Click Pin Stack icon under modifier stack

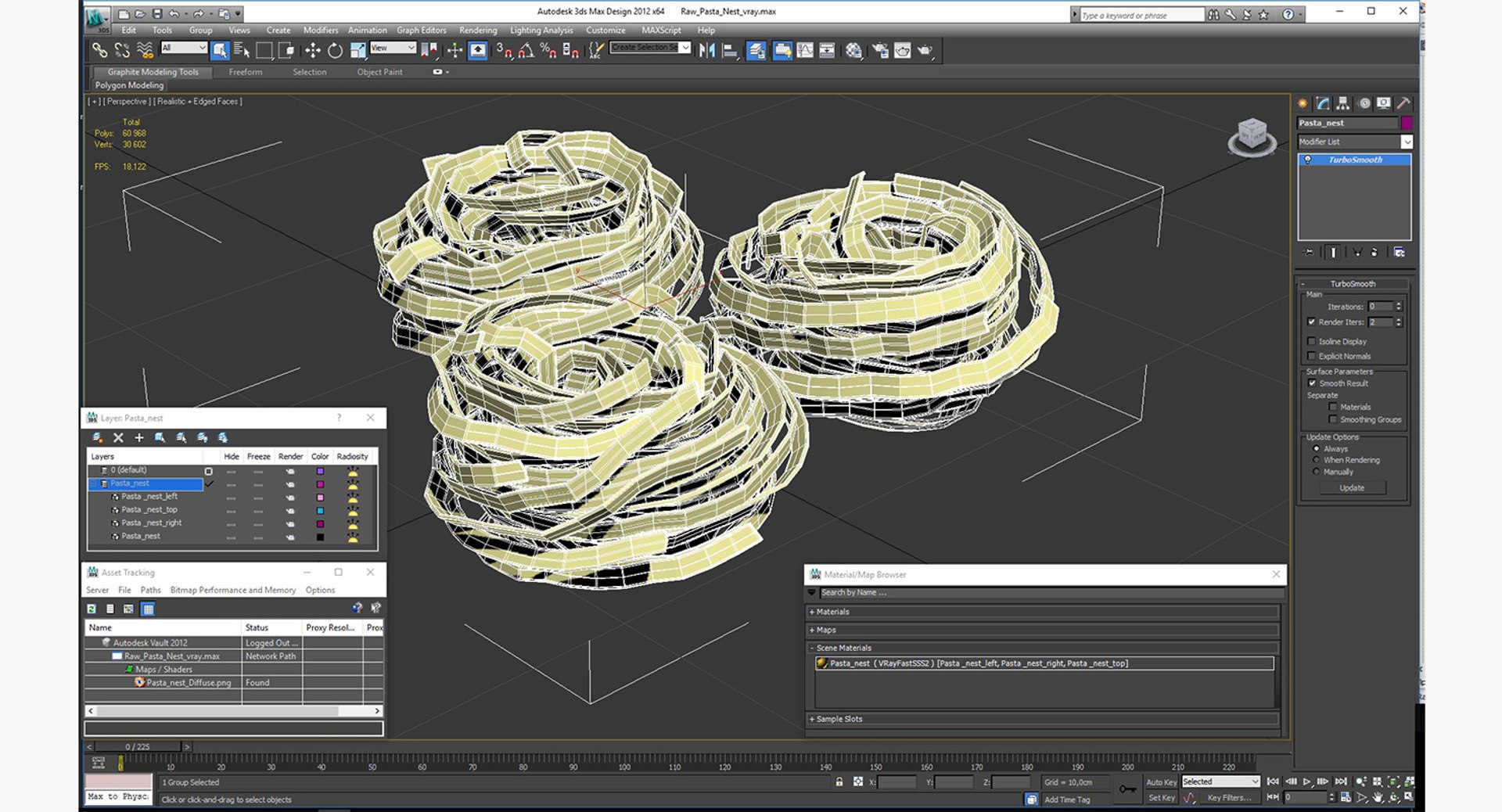pyautogui.click(x=1309, y=253)
